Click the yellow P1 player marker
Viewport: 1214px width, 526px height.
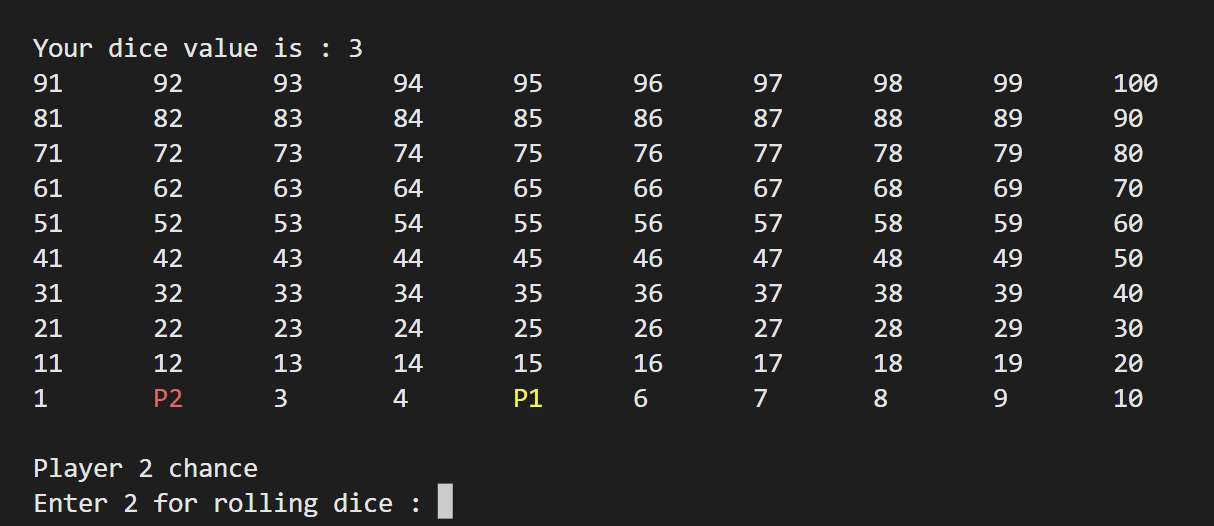(x=527, y=398)
